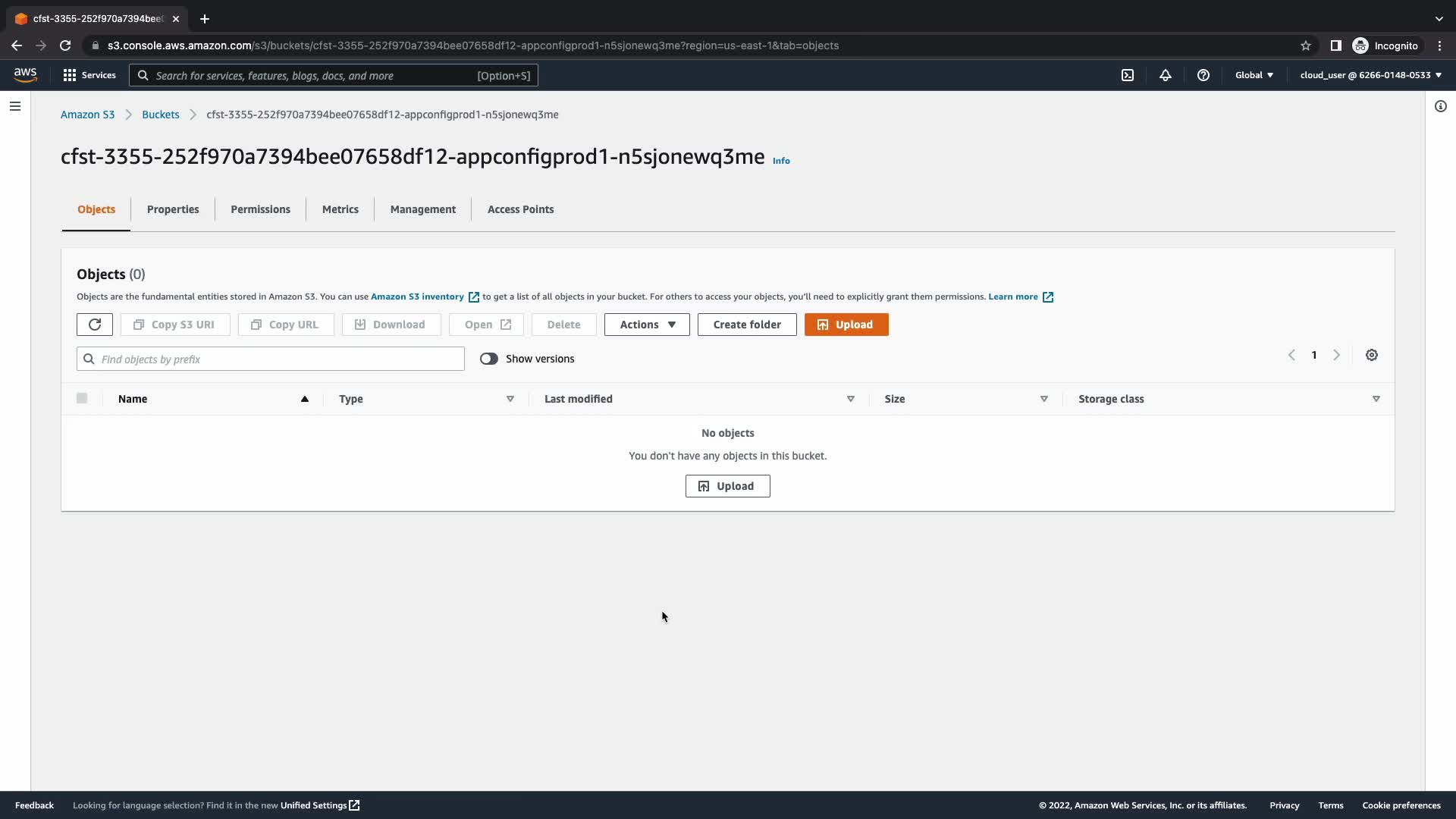This screenshot has height=819, width=1456.
Task: Click the orange Upload button
Action: point(846,325)
